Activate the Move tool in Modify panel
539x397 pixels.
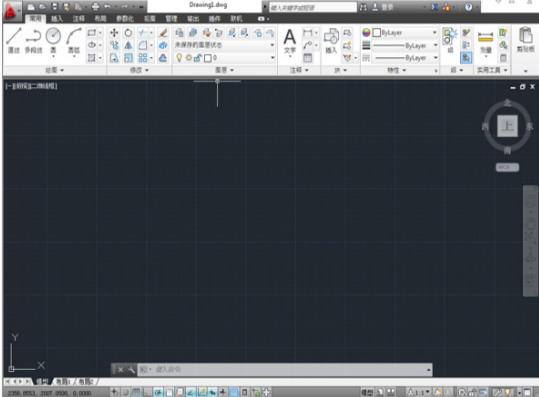pos(114,33)
